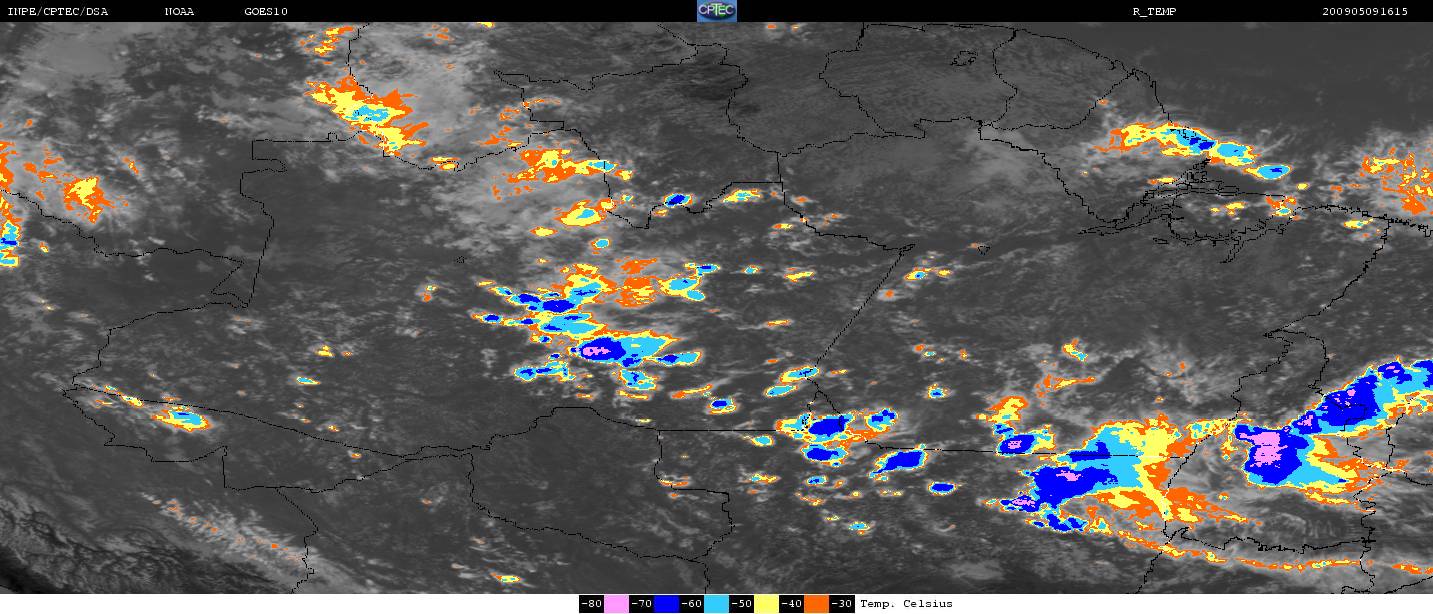Screen dimensions: 1433x614
Task: Click the -80 legend label
Action: [x=591, y=604]
